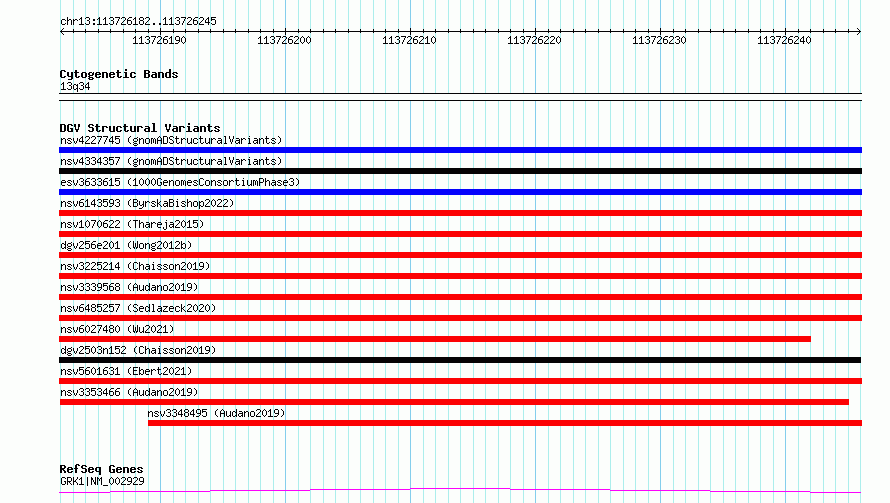Click the blue bar for esv3633615

click(x=460, y=192)
